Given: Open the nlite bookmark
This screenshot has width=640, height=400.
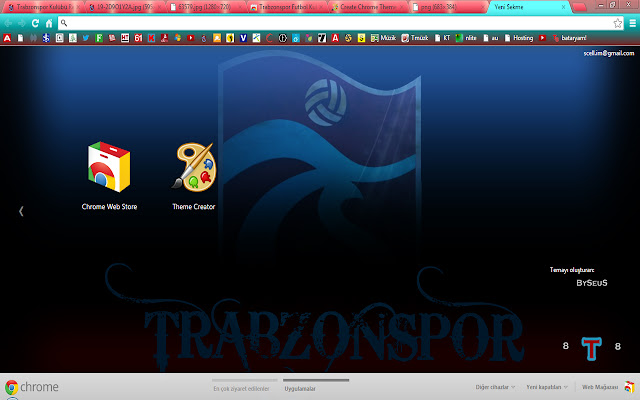Looking at the screenshot, I should pyautogui.click(x=466, y=38).
